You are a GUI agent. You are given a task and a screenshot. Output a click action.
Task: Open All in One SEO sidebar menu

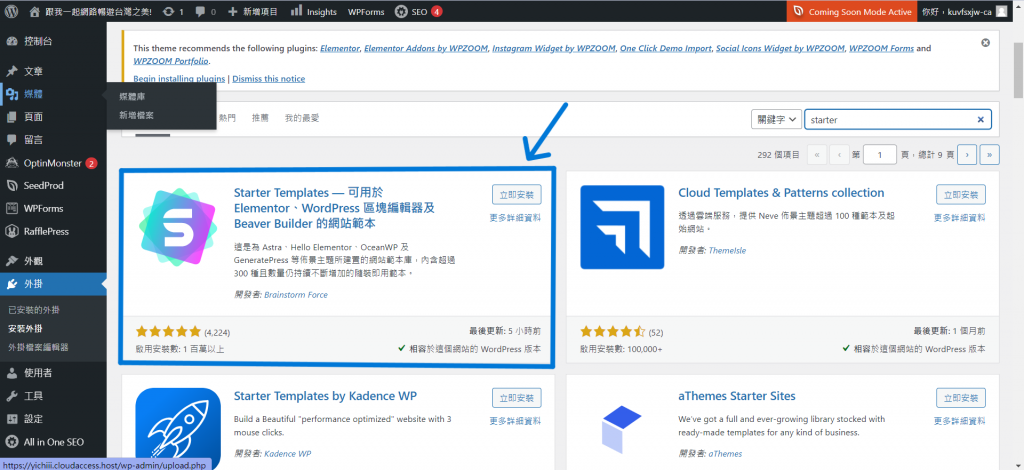(53, 442)
